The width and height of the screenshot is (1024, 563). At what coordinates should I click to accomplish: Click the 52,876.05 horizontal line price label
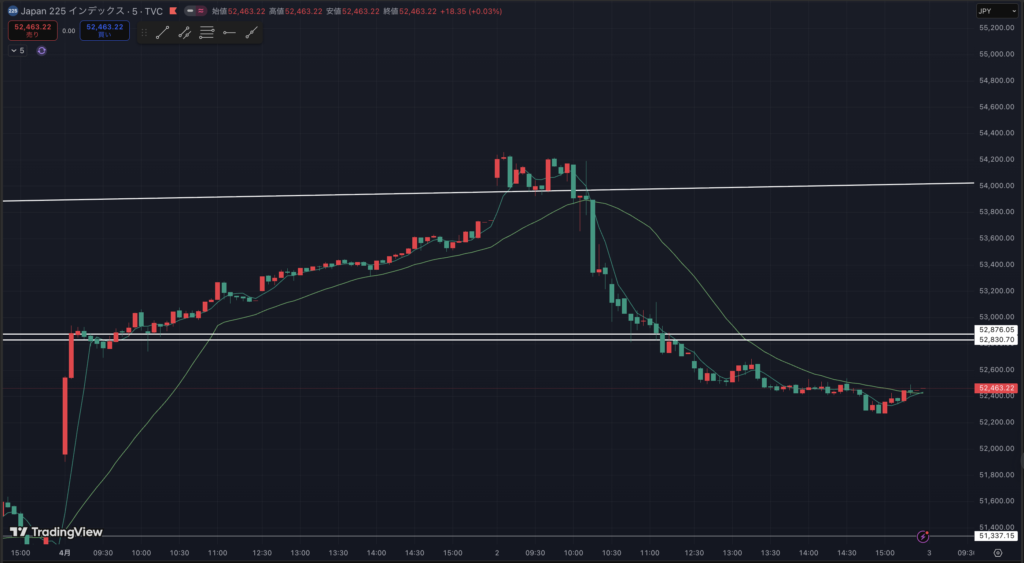[997, 329]
